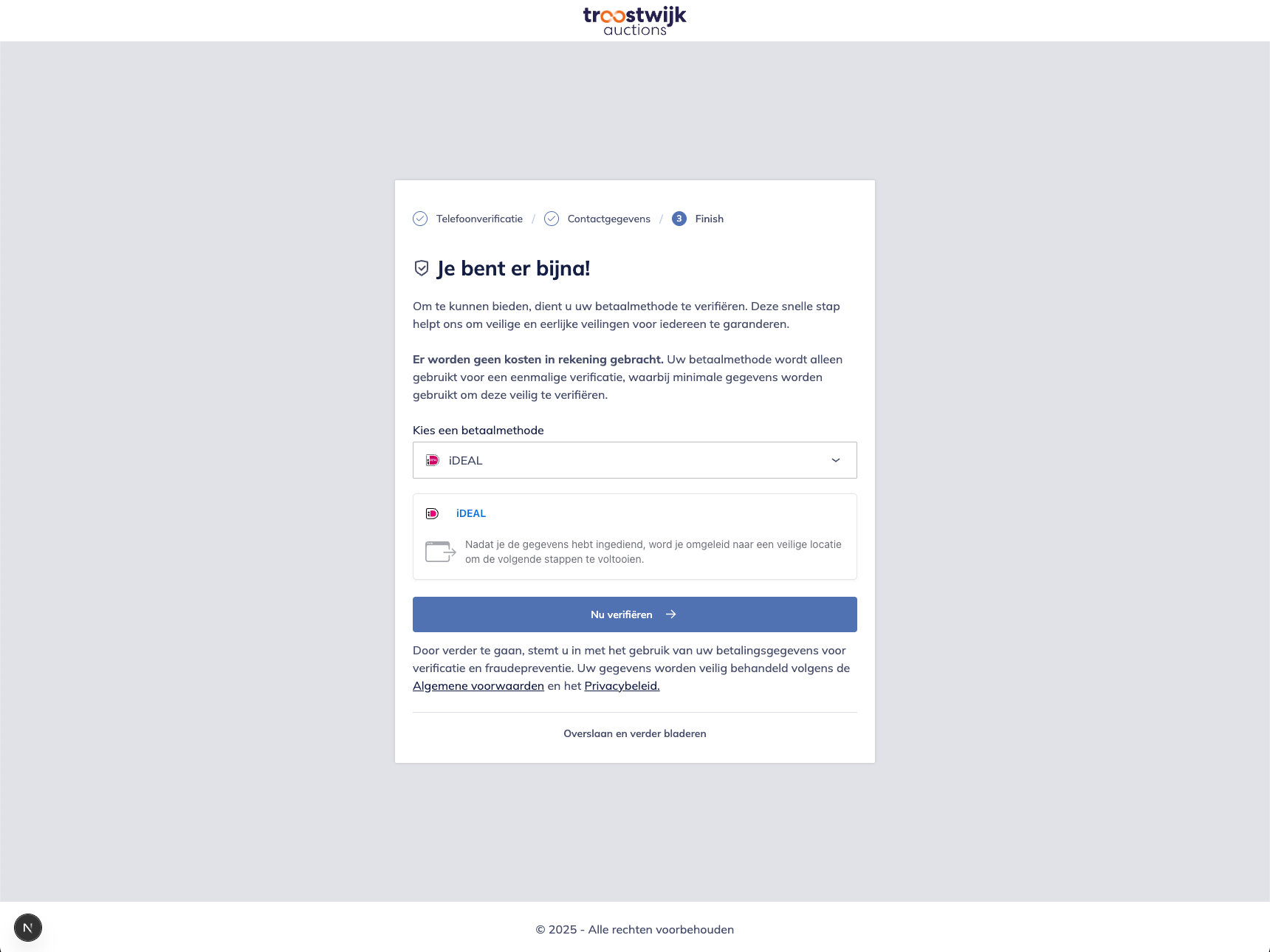Select the Finish step label

pyautogui.click(x=710, y=219)
